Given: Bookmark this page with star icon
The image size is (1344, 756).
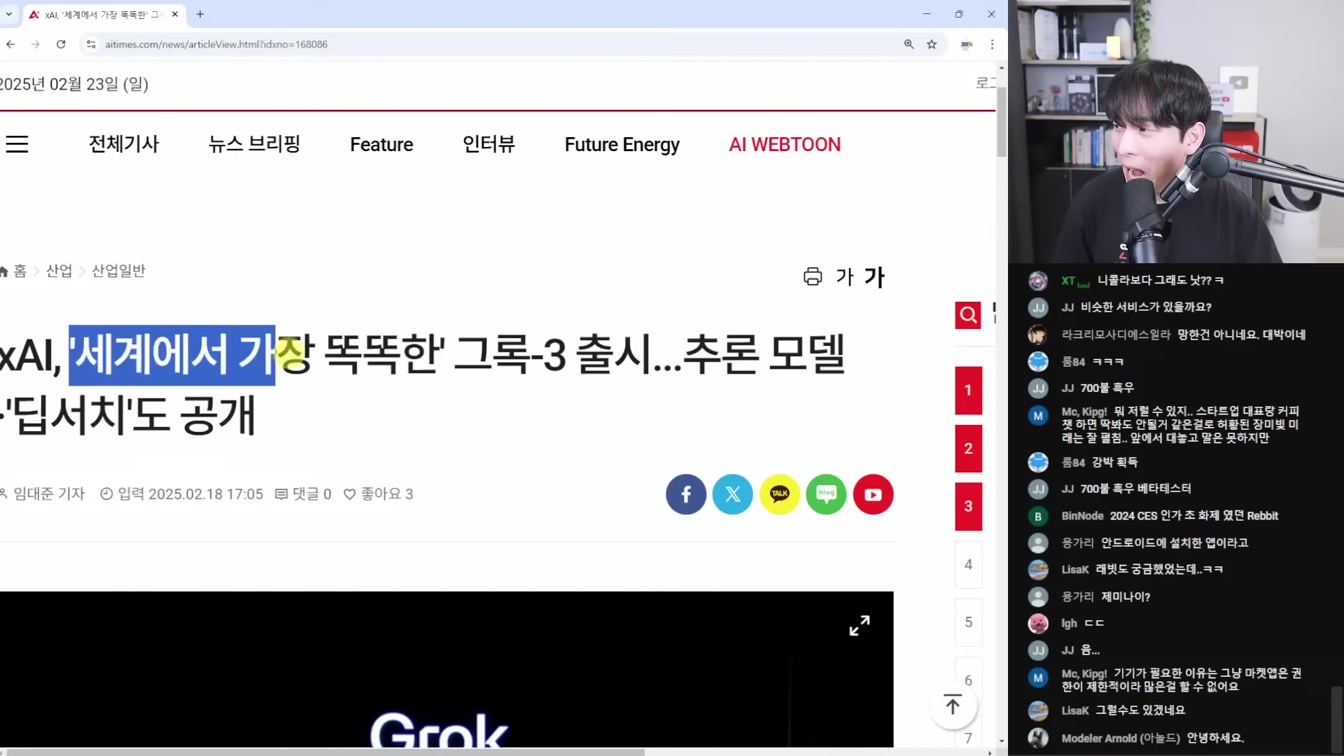Looking at the screenshot, I should point(932,44).
